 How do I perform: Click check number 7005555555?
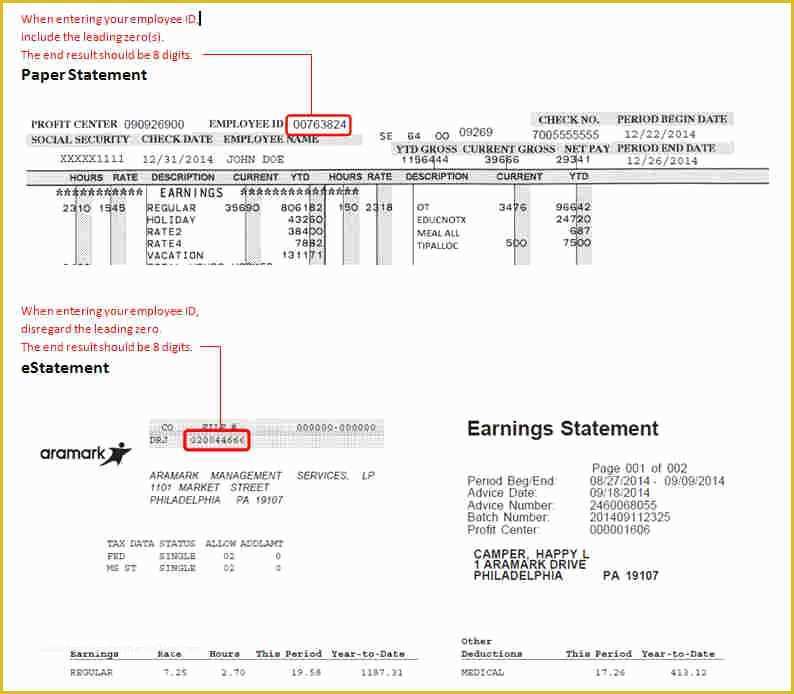coord(565,135)
